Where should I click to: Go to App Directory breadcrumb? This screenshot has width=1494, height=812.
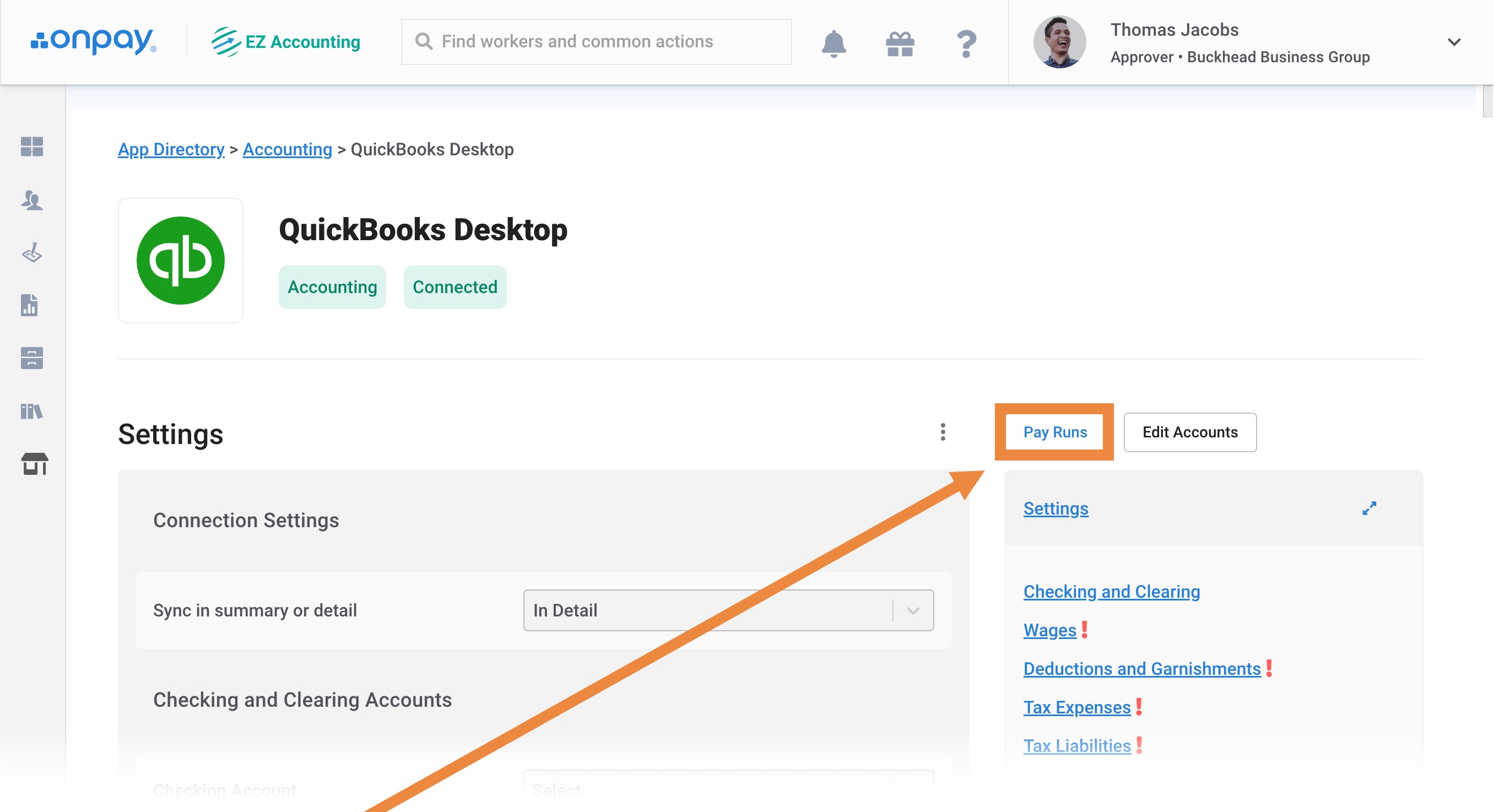pyautogui.click(x=171, y=149)
